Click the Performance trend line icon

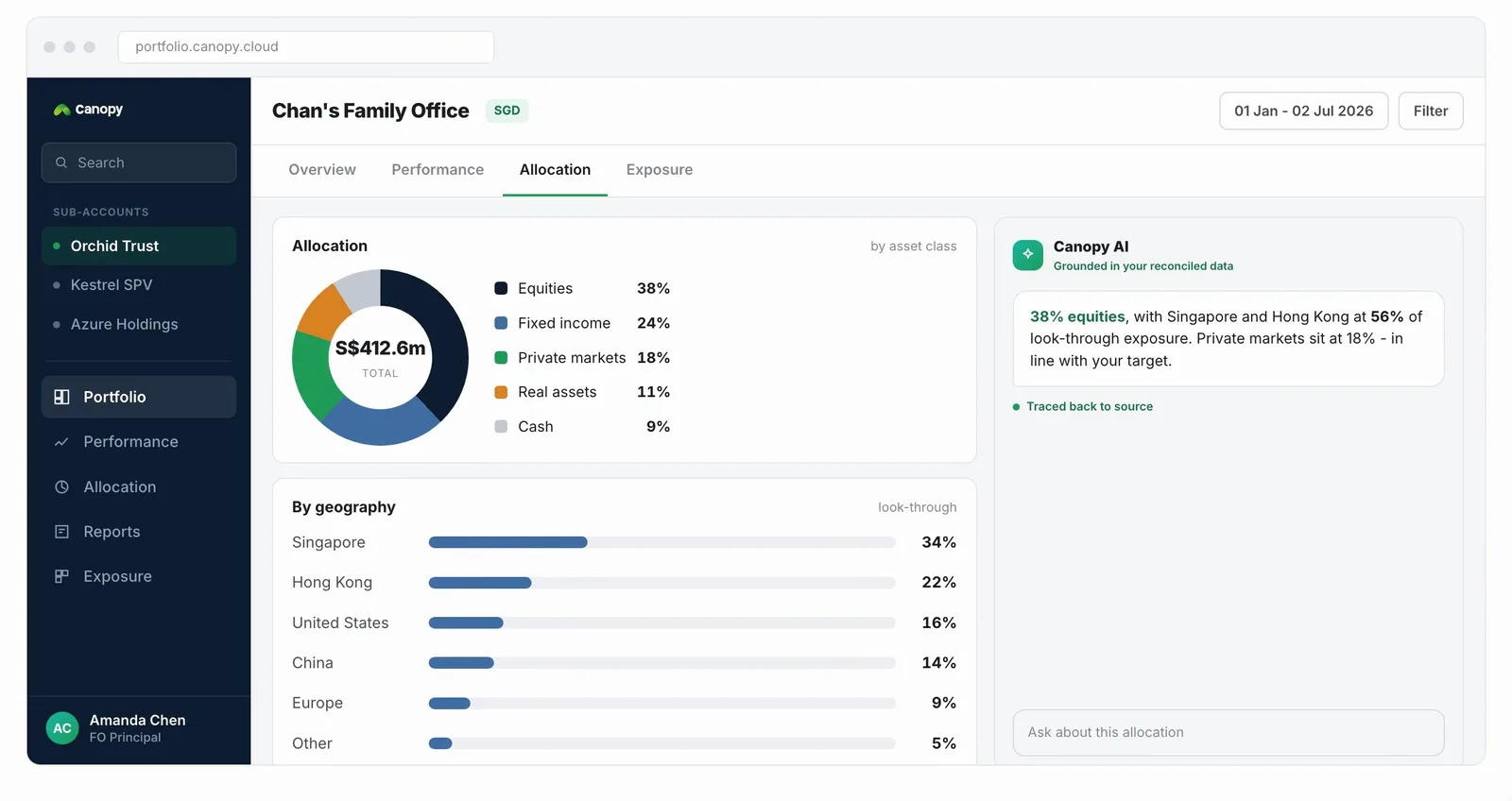click(x=61, y=442)
